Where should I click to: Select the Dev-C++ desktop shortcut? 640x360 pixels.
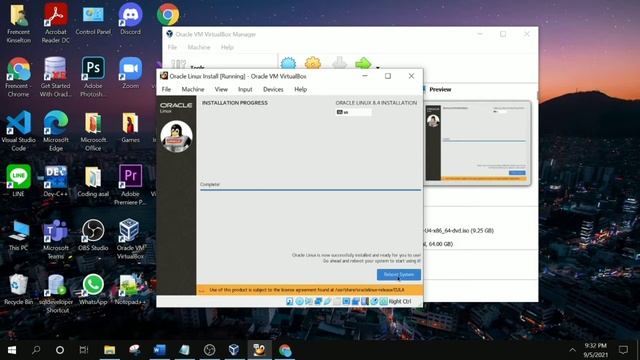pos(56,181)
